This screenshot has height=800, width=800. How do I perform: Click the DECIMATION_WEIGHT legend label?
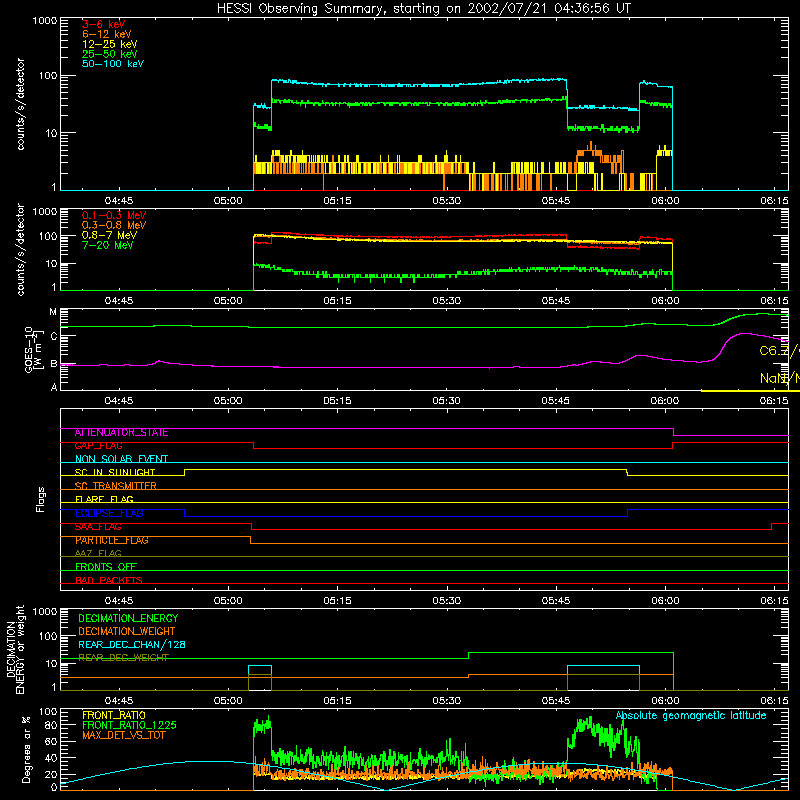[x=127, y=632]
